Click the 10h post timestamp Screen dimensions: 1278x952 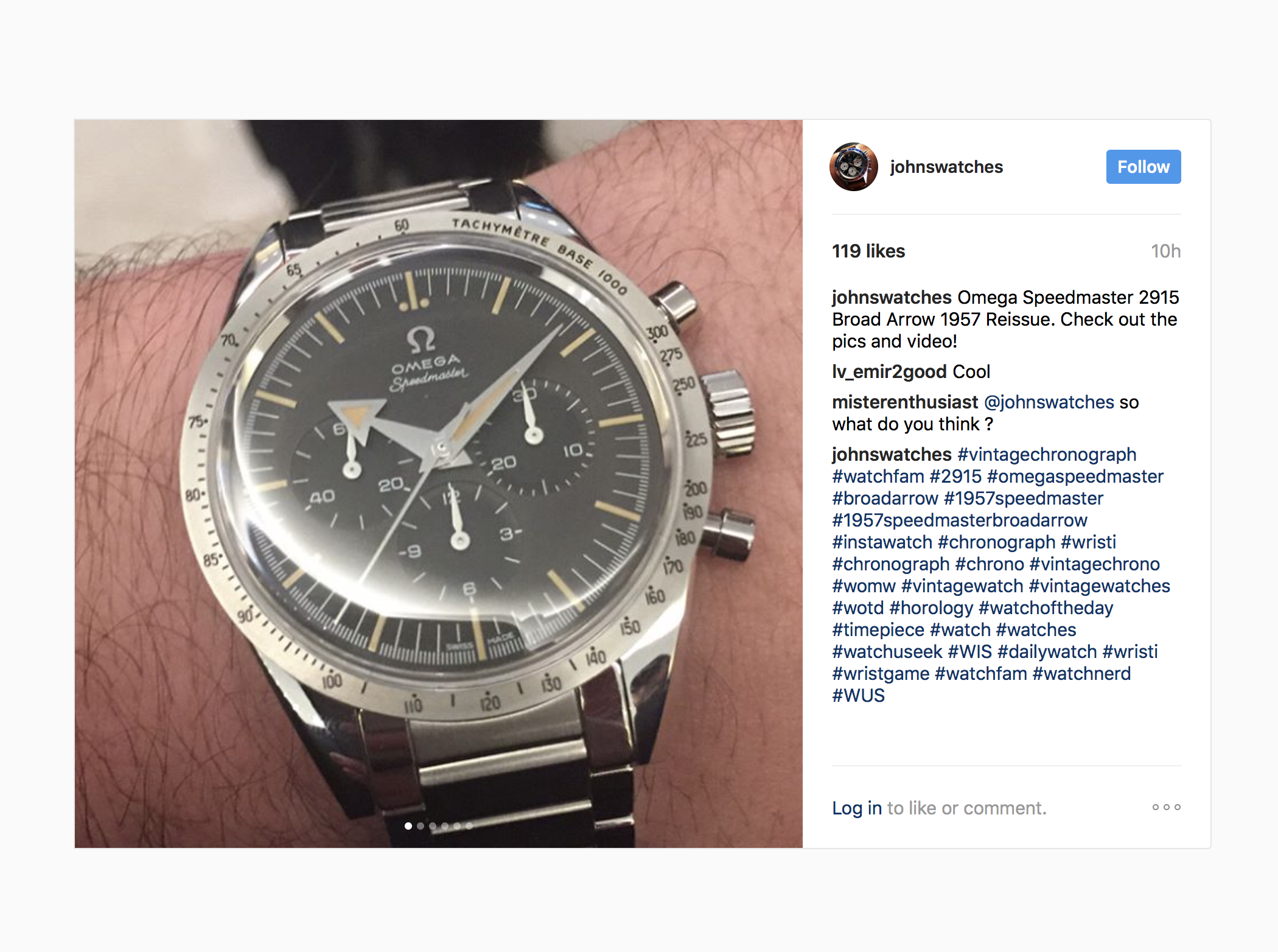[1165, 251]
